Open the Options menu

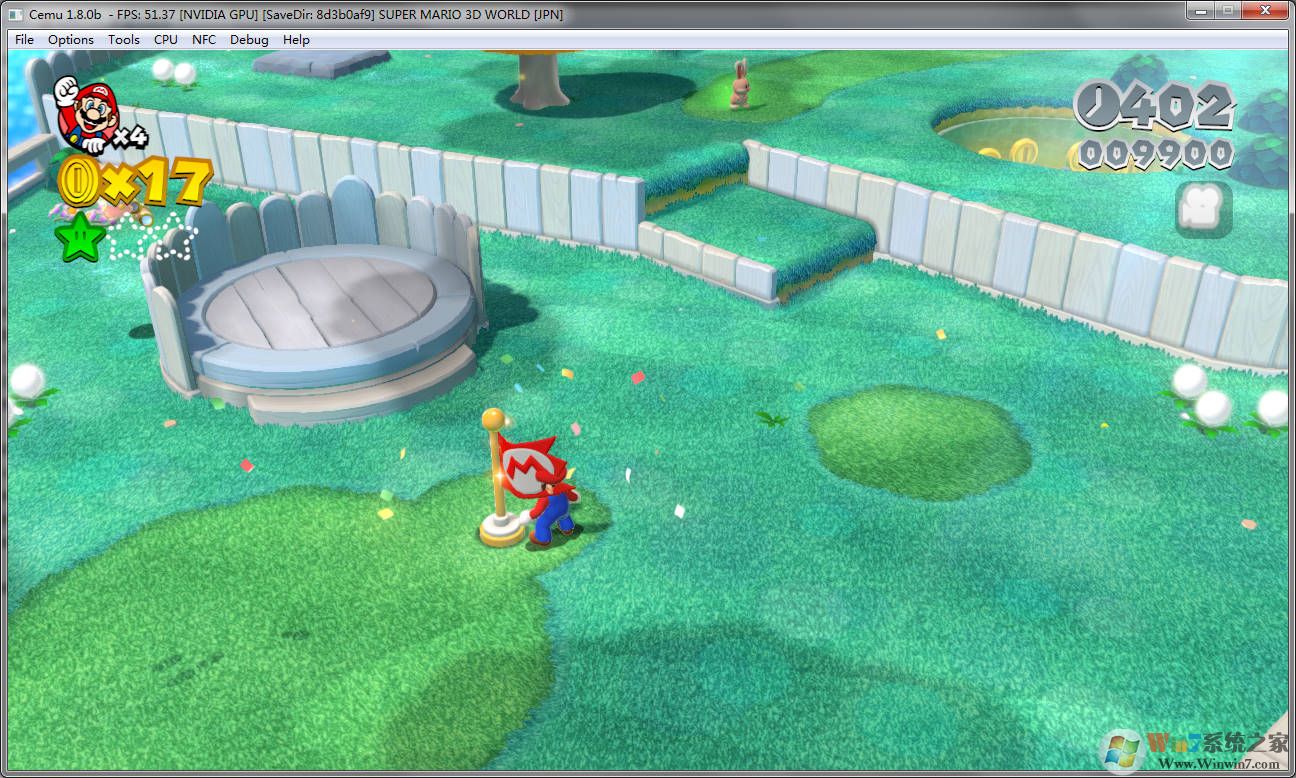point(70,39)
